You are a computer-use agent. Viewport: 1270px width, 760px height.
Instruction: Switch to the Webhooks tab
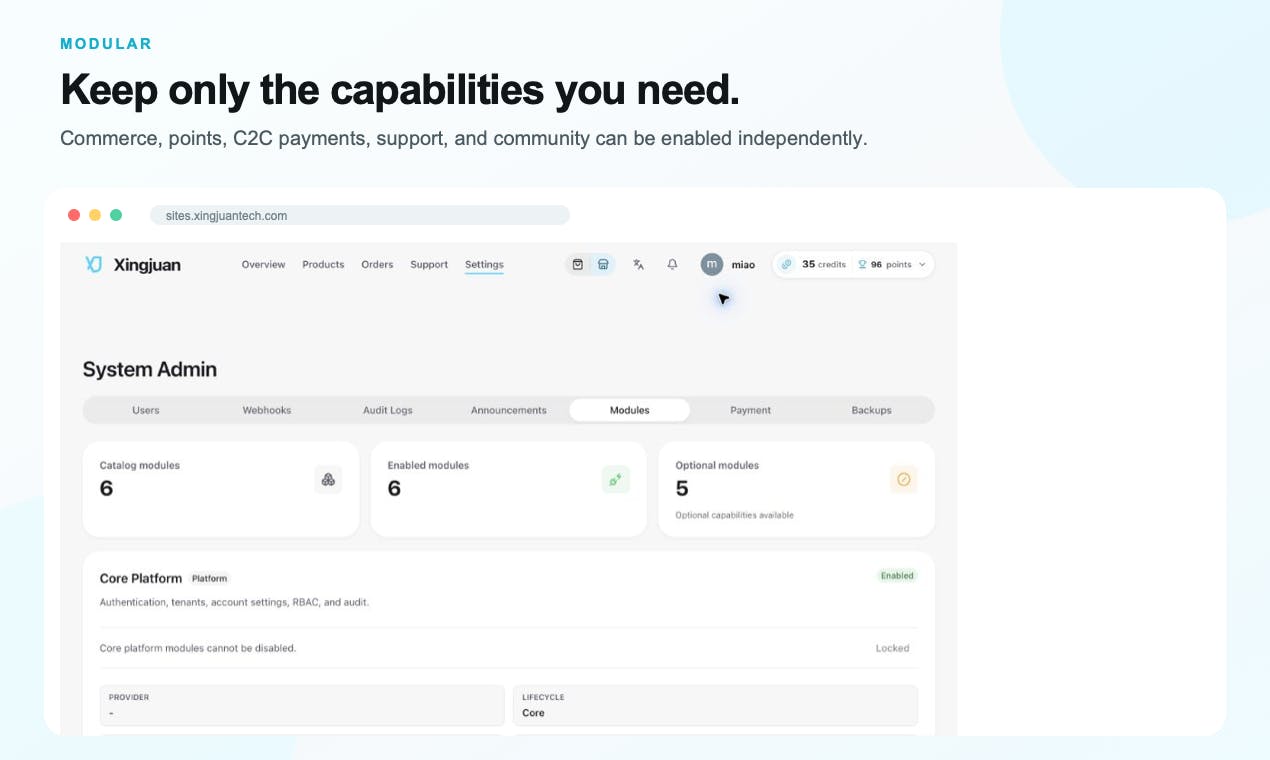tap(267, 410)
